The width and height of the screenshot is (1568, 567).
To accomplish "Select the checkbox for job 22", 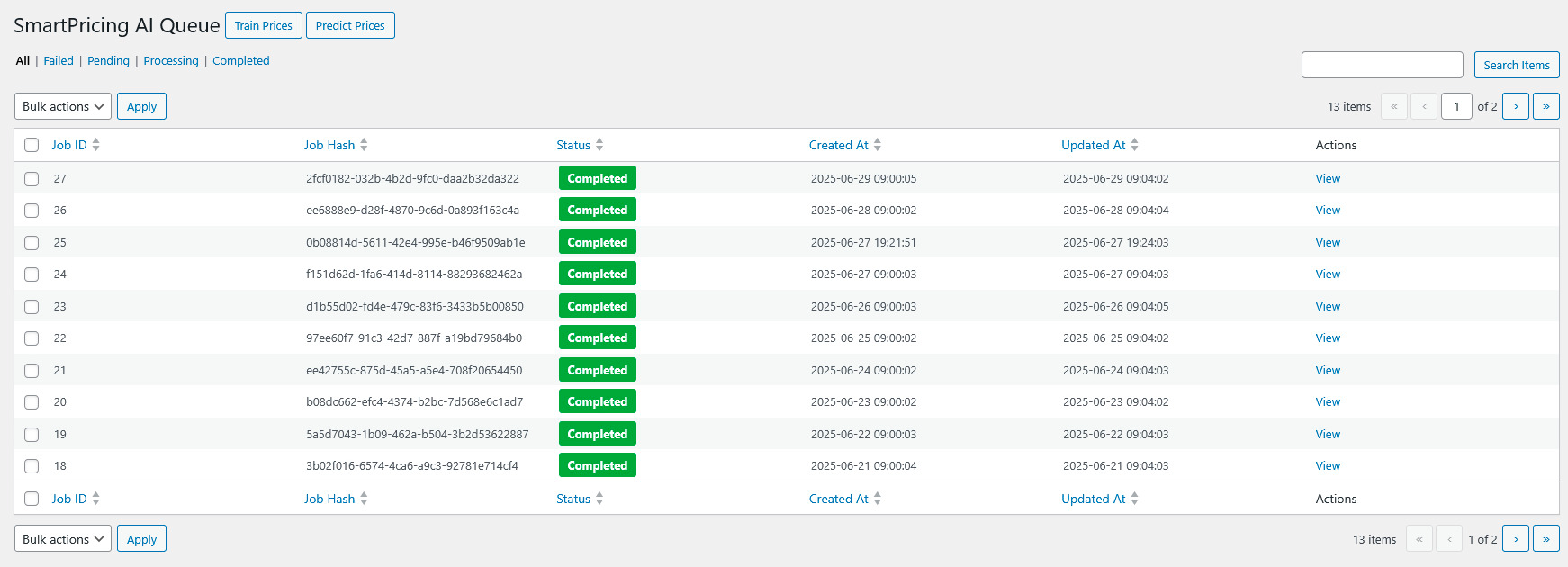I will [32, 338].
